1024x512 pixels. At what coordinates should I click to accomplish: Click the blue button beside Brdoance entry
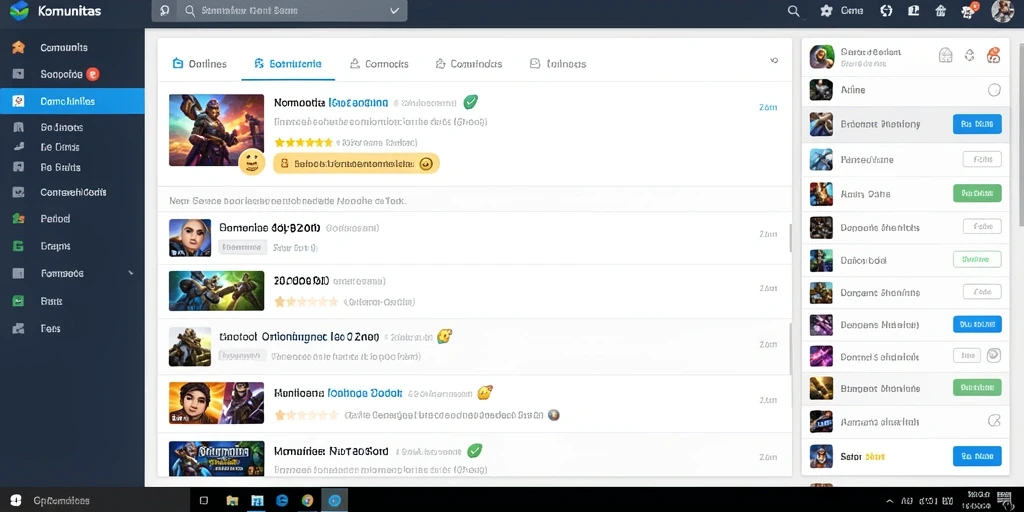[x=977, y=123]
